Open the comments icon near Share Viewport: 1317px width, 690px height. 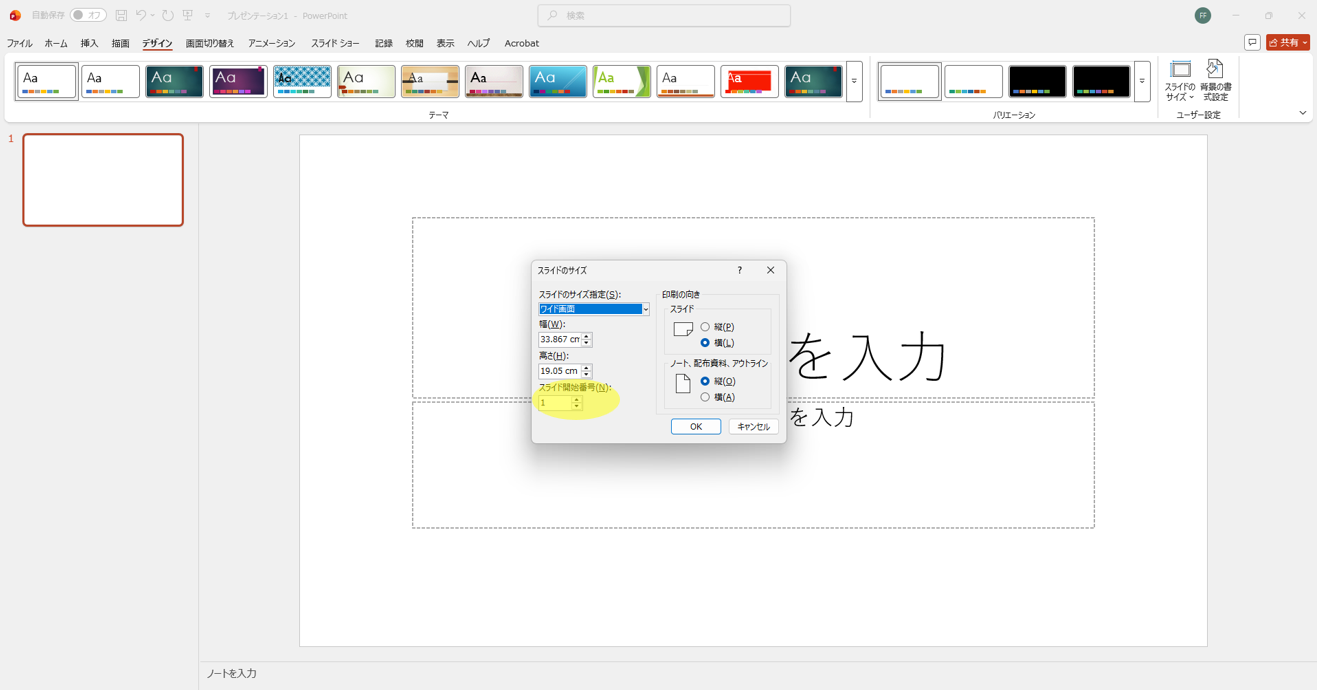point(1252,43)
